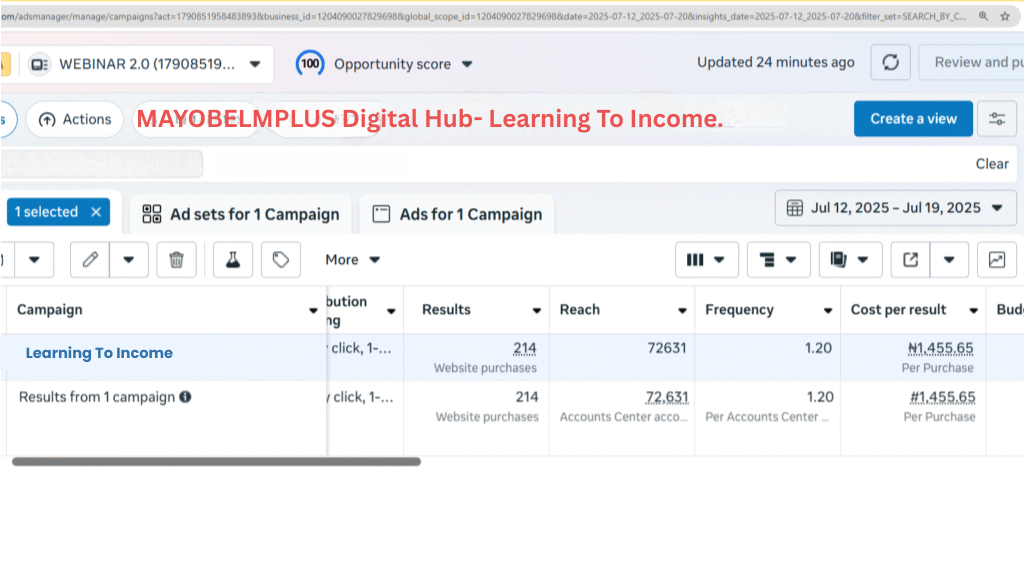Open the date range picker dropdown
The image size is (1024, 562).
click(895, 208)
